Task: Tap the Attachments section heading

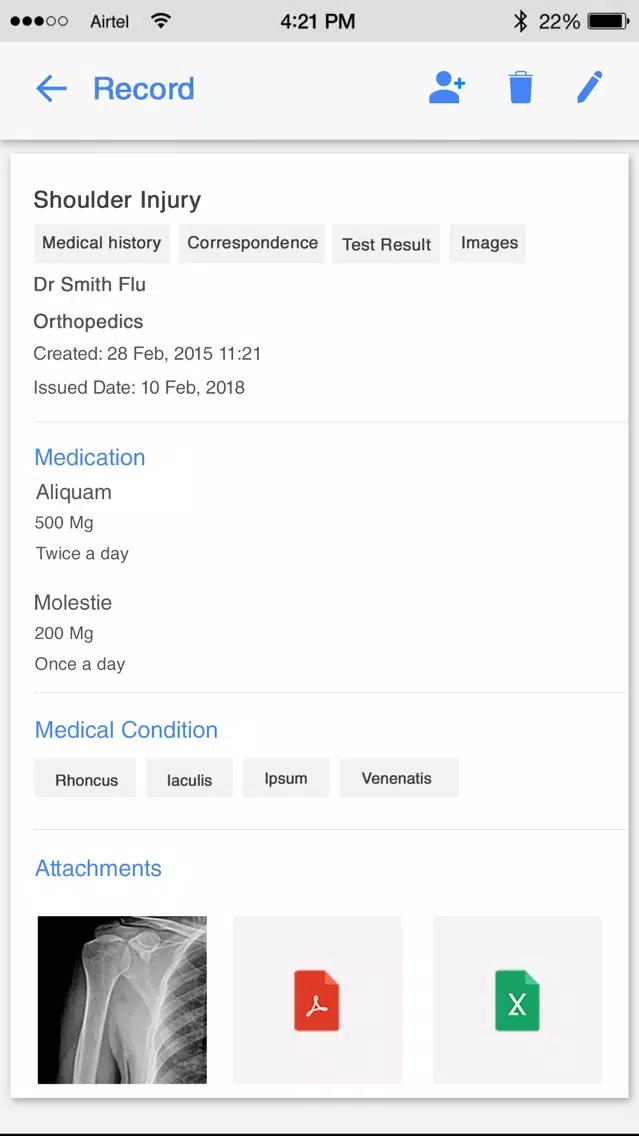Action: (99, 868)
